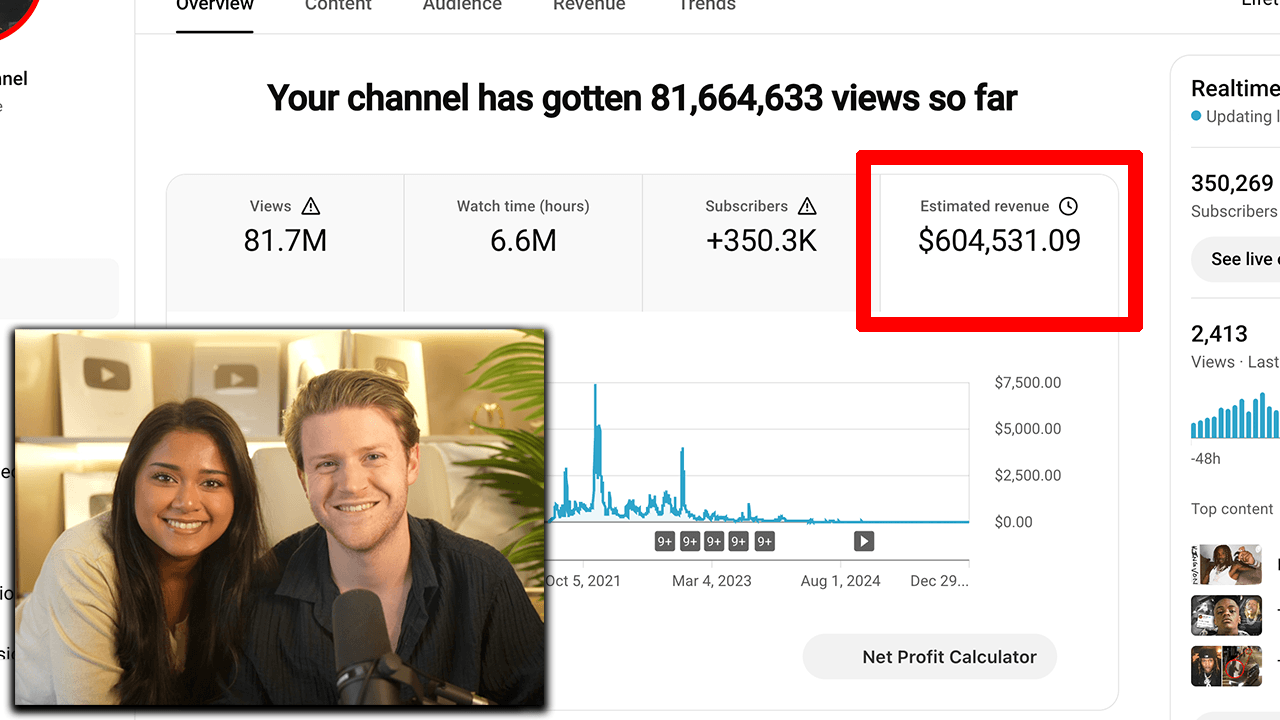Screen dimensions: 1280x720
Task: Click the Realtime panel heading
Action: (x=1235, y=89)
